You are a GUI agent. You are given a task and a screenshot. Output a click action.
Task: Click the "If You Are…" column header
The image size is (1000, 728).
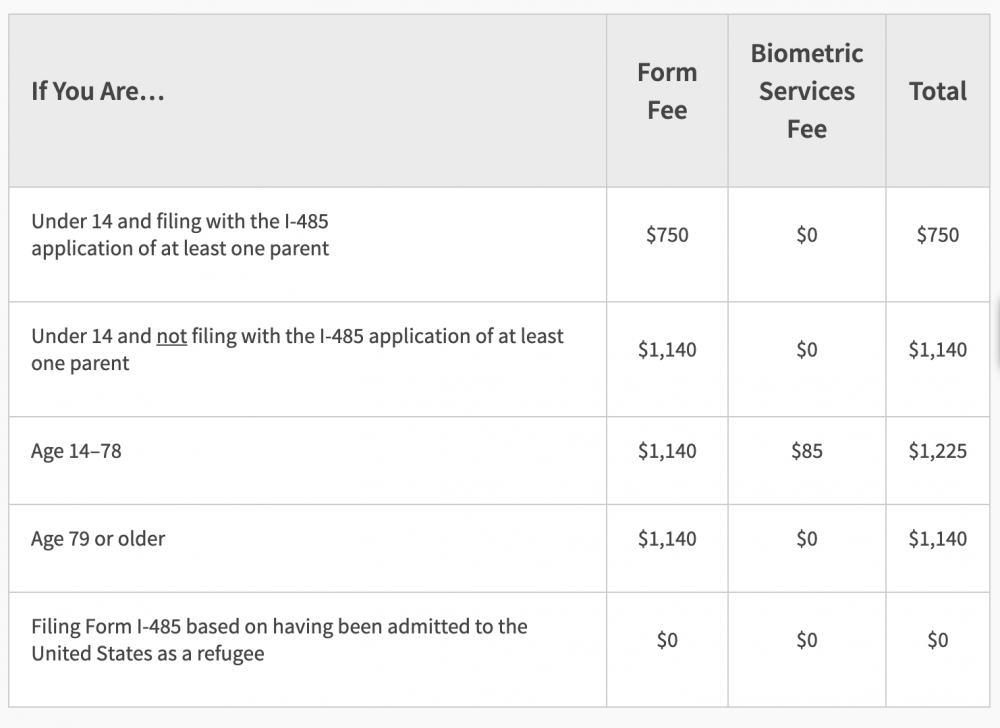(98, 91)
